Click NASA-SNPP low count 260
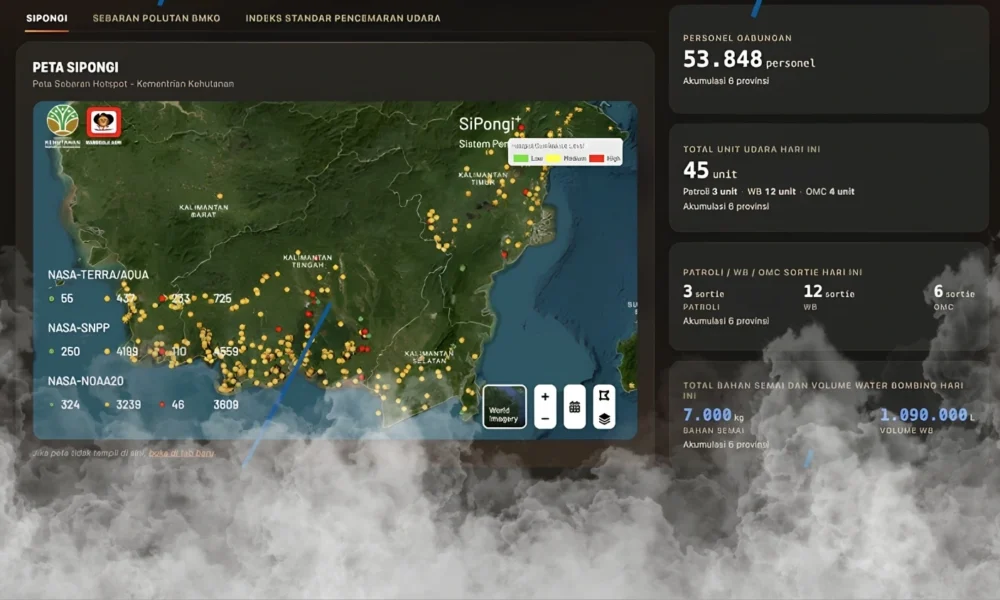Image resolution: width=1000 pixels, height=600 pixels. 70,351
